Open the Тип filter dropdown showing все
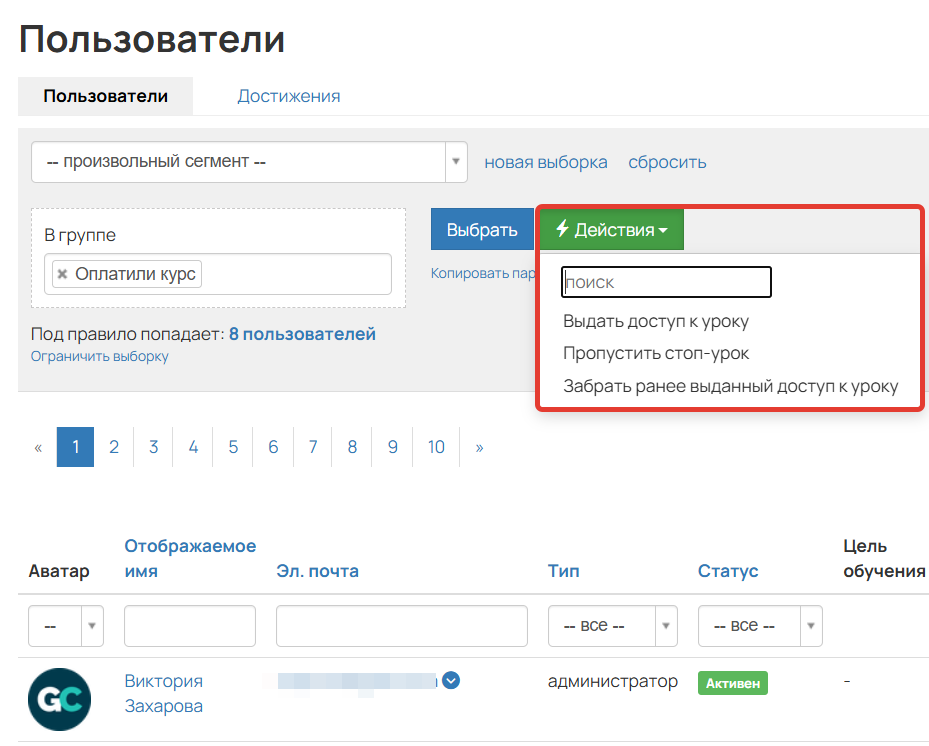Image resolution: width=929 pixels, height=746 pixels. (612, 625)
